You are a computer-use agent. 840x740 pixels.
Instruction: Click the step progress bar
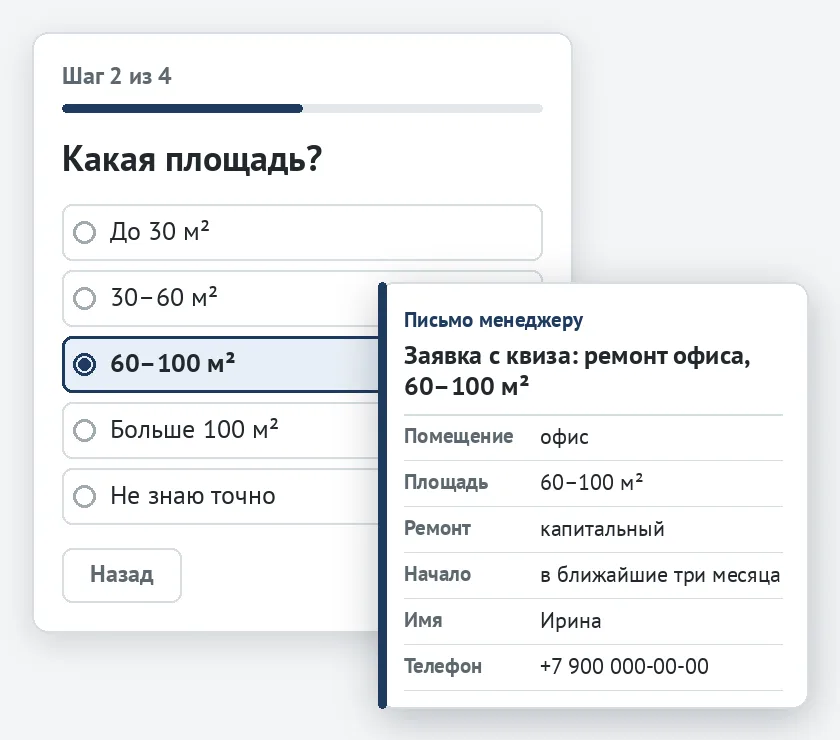[x=302, y=108]
